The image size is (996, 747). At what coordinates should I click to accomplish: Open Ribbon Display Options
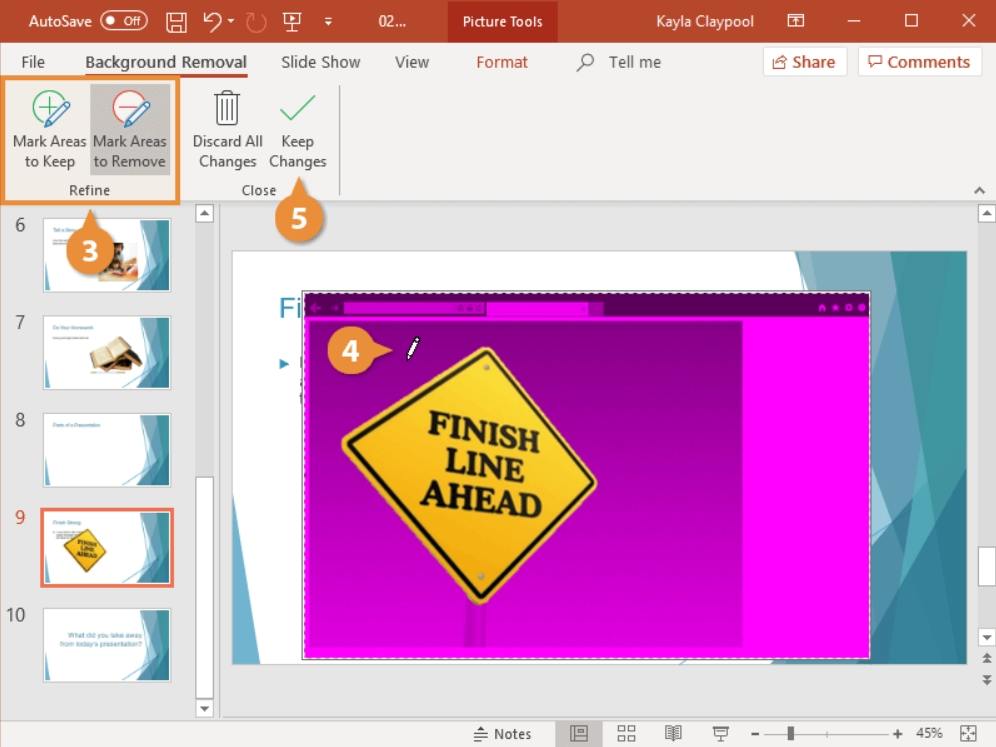coord(796,21)
